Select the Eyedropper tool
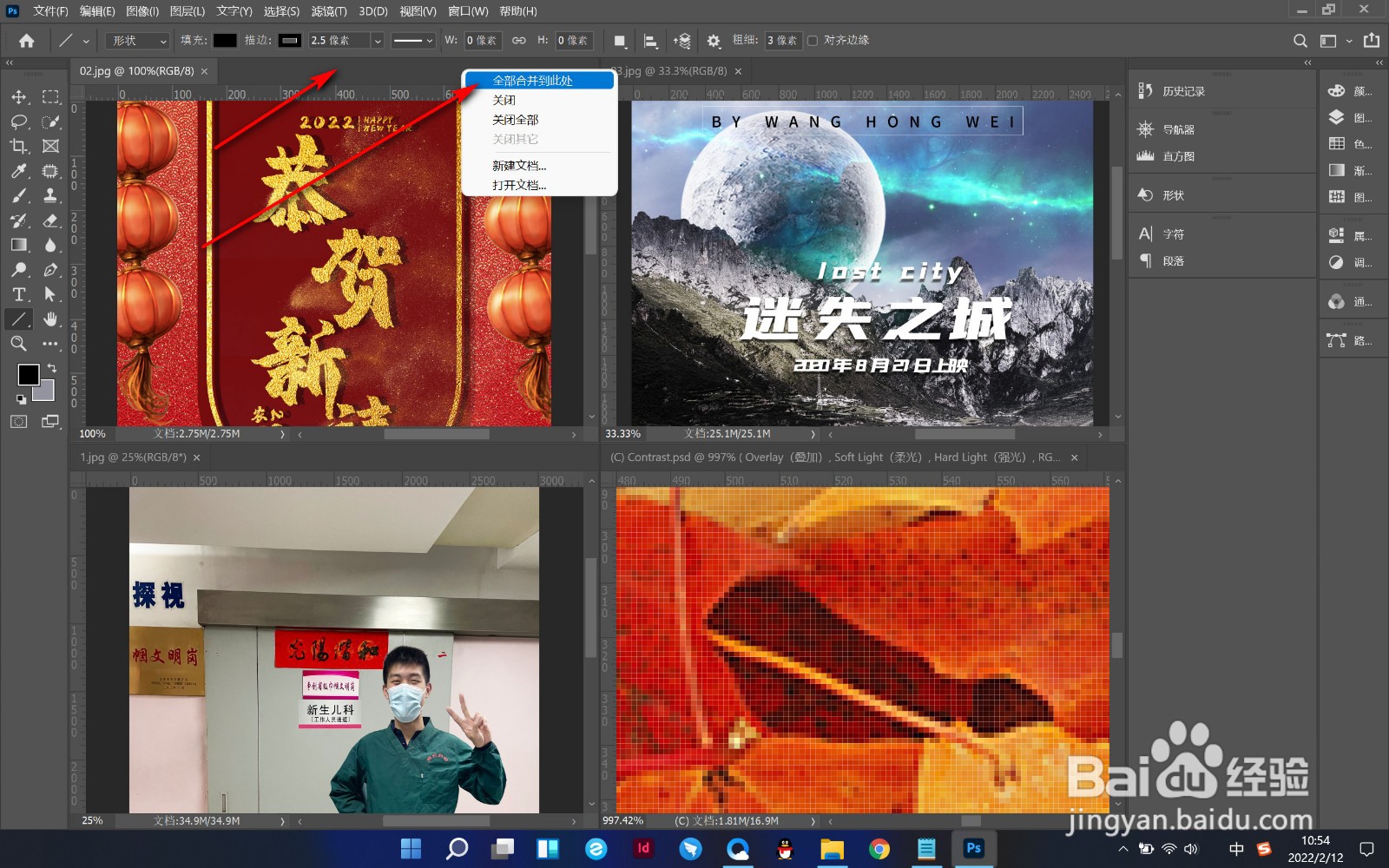 coord(19,171)
